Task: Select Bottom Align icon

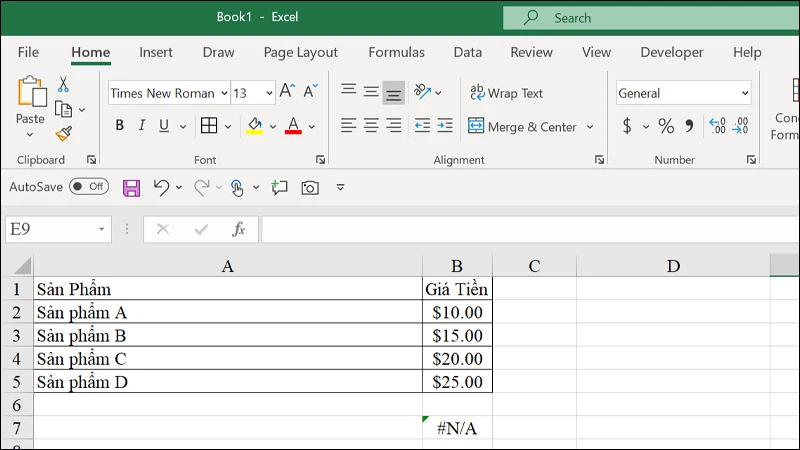Action: pos(393,93)
